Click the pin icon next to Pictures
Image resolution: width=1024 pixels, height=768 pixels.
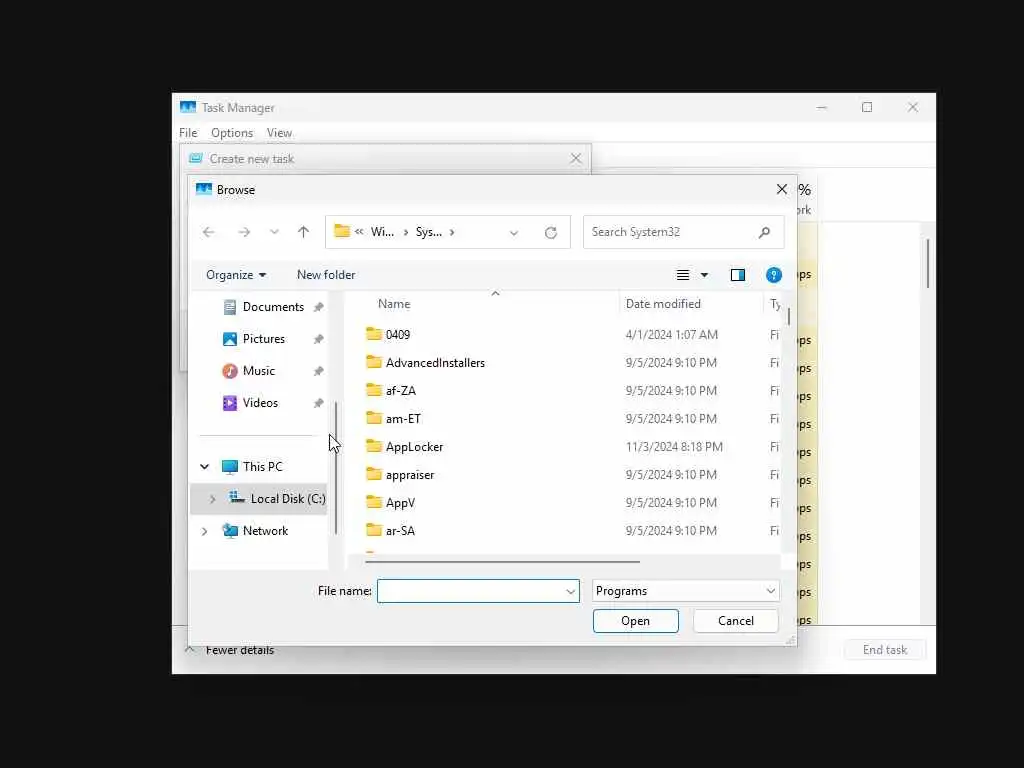tap(318, 339)
